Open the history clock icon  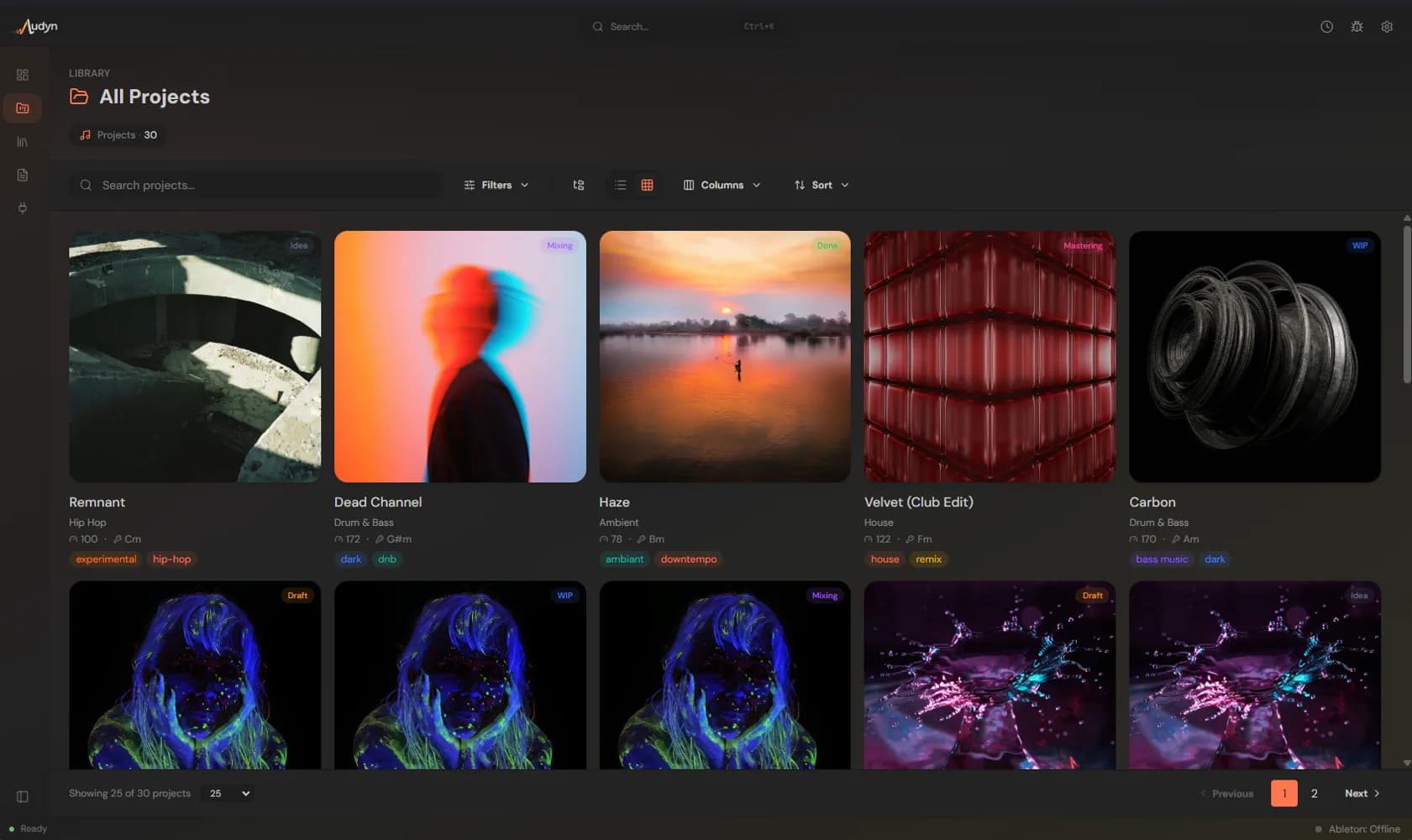1326,27
